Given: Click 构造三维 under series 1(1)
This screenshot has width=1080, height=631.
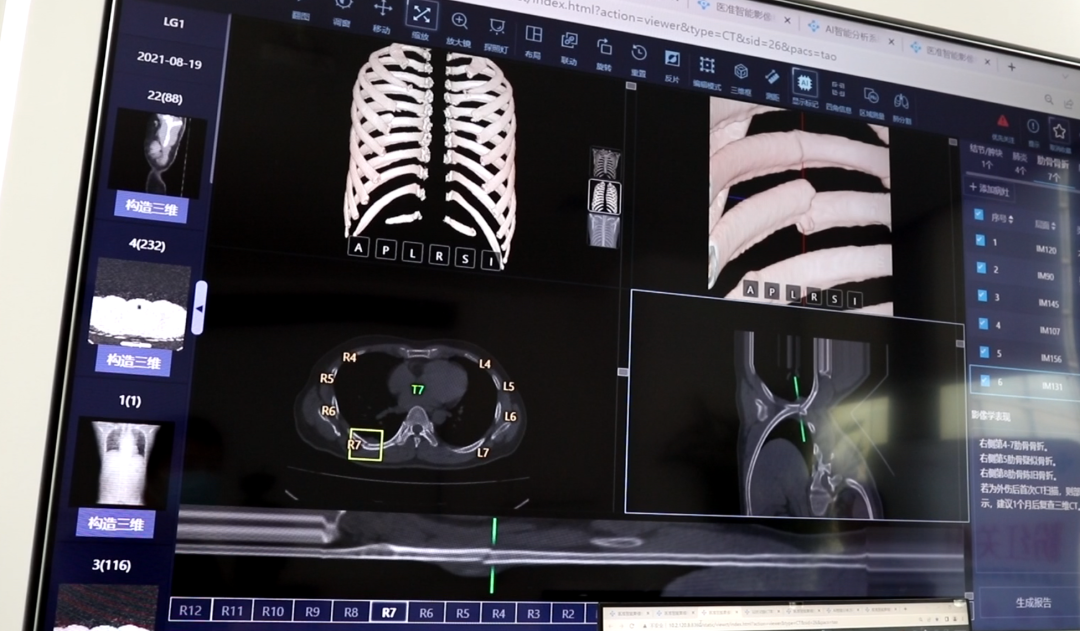Looking at the screenshot, I should point(115,524).
